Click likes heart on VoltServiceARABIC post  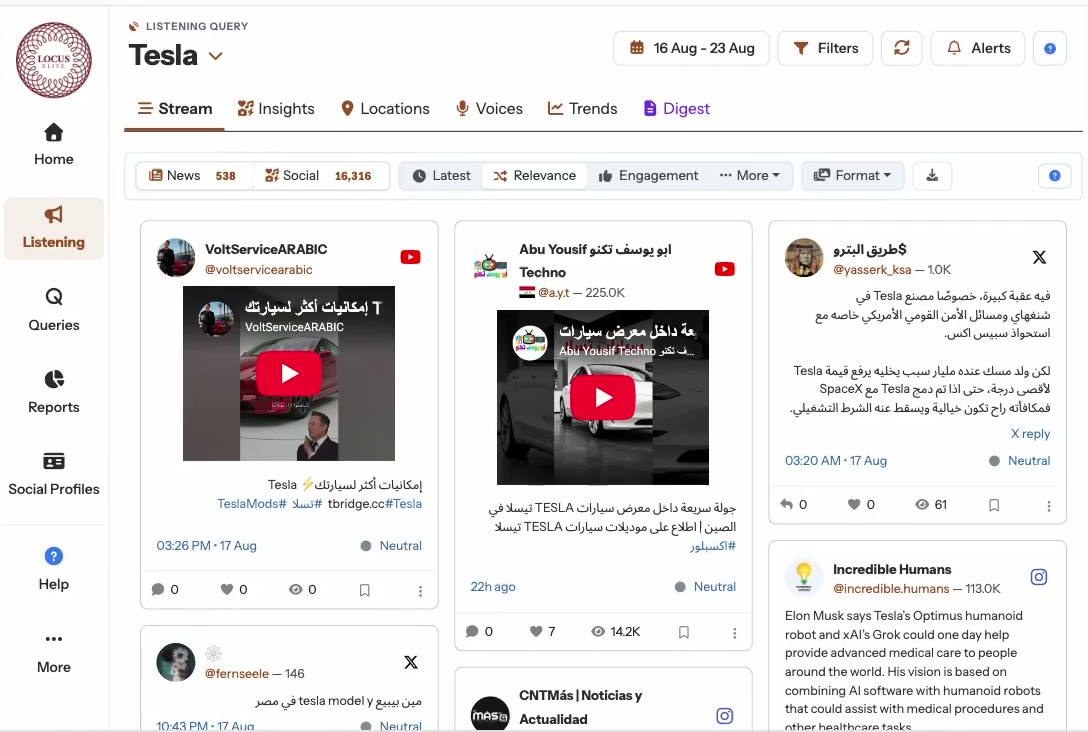[227, 589]
